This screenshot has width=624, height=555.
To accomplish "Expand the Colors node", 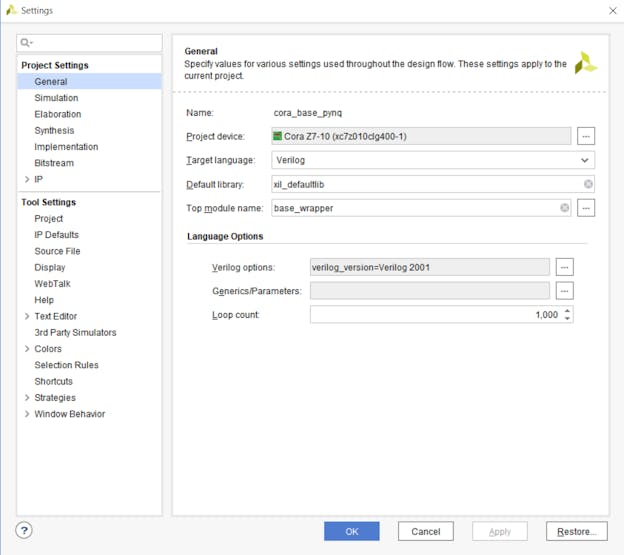I will [x=27, y=349].
